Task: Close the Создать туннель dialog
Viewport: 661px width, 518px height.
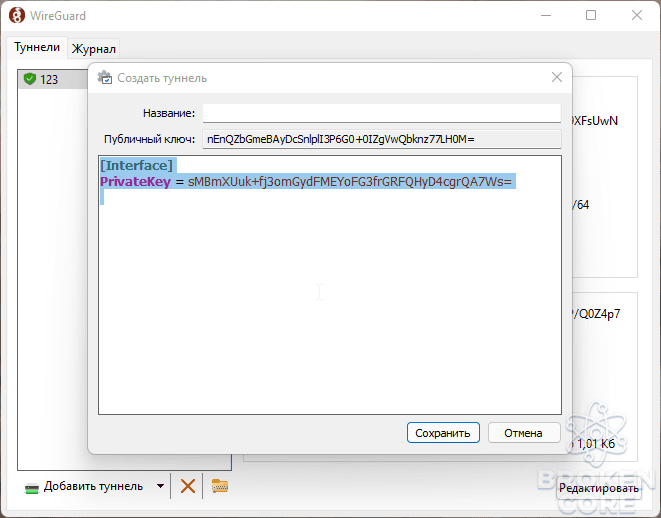Action: click(557, 77)
